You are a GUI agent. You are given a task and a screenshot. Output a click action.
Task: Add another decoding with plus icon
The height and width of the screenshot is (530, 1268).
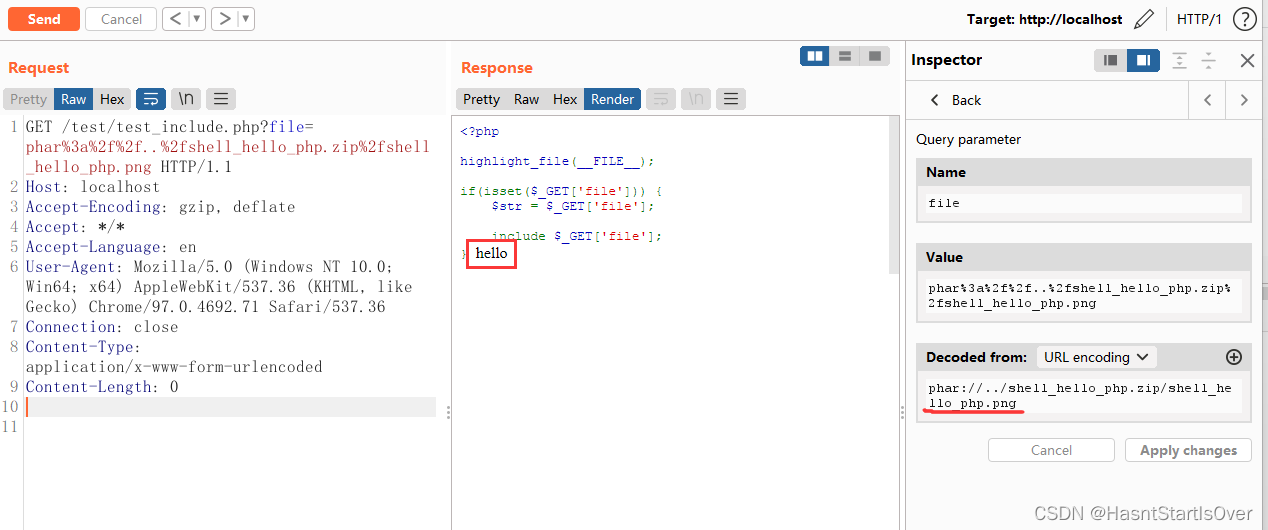click(1233, 357)
